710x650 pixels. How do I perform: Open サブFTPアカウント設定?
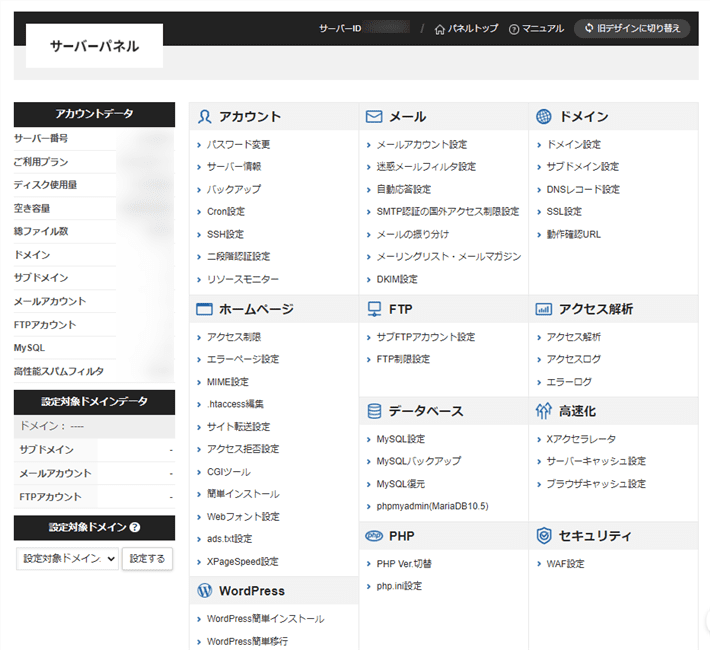pos(426,337)
